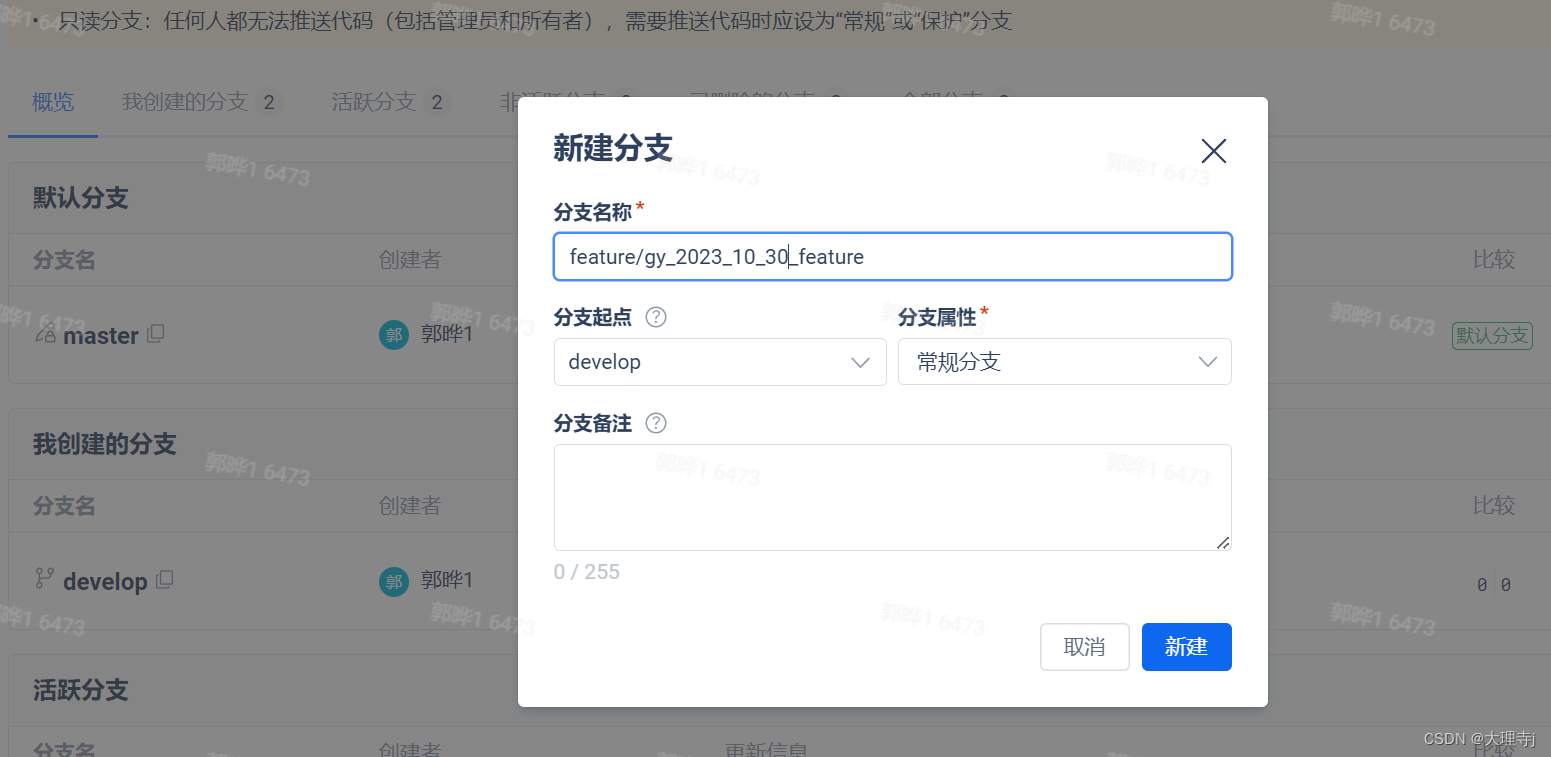Open the develop branch link

click(105, 582)
